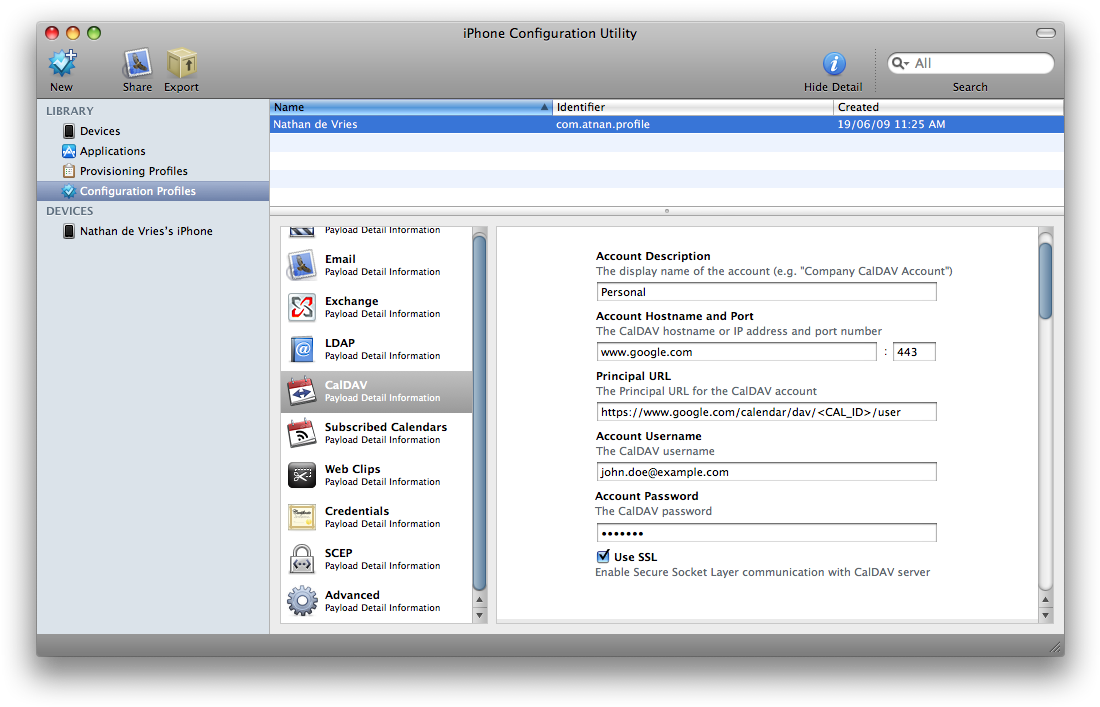1100x707 pixels.
Task: Click the Account Password field
Action: pyautogui.click(x=766, y=533)
